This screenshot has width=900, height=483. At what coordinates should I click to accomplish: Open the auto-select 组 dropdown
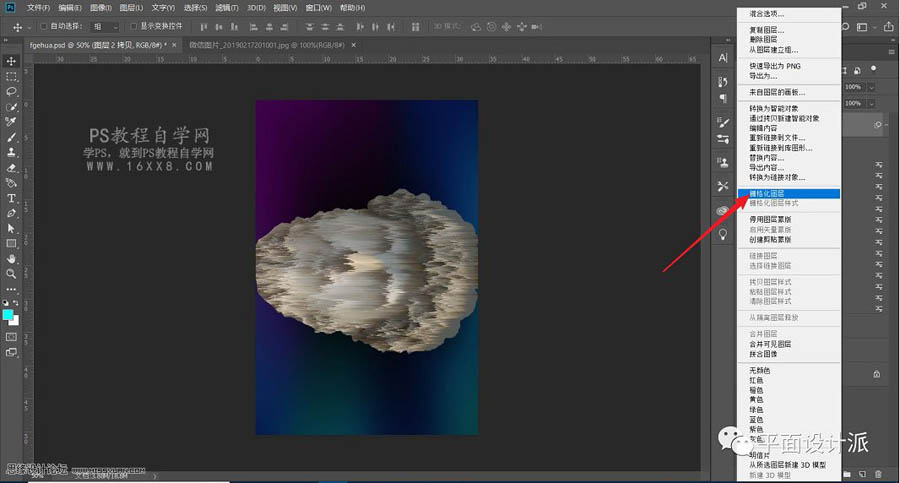104,26
